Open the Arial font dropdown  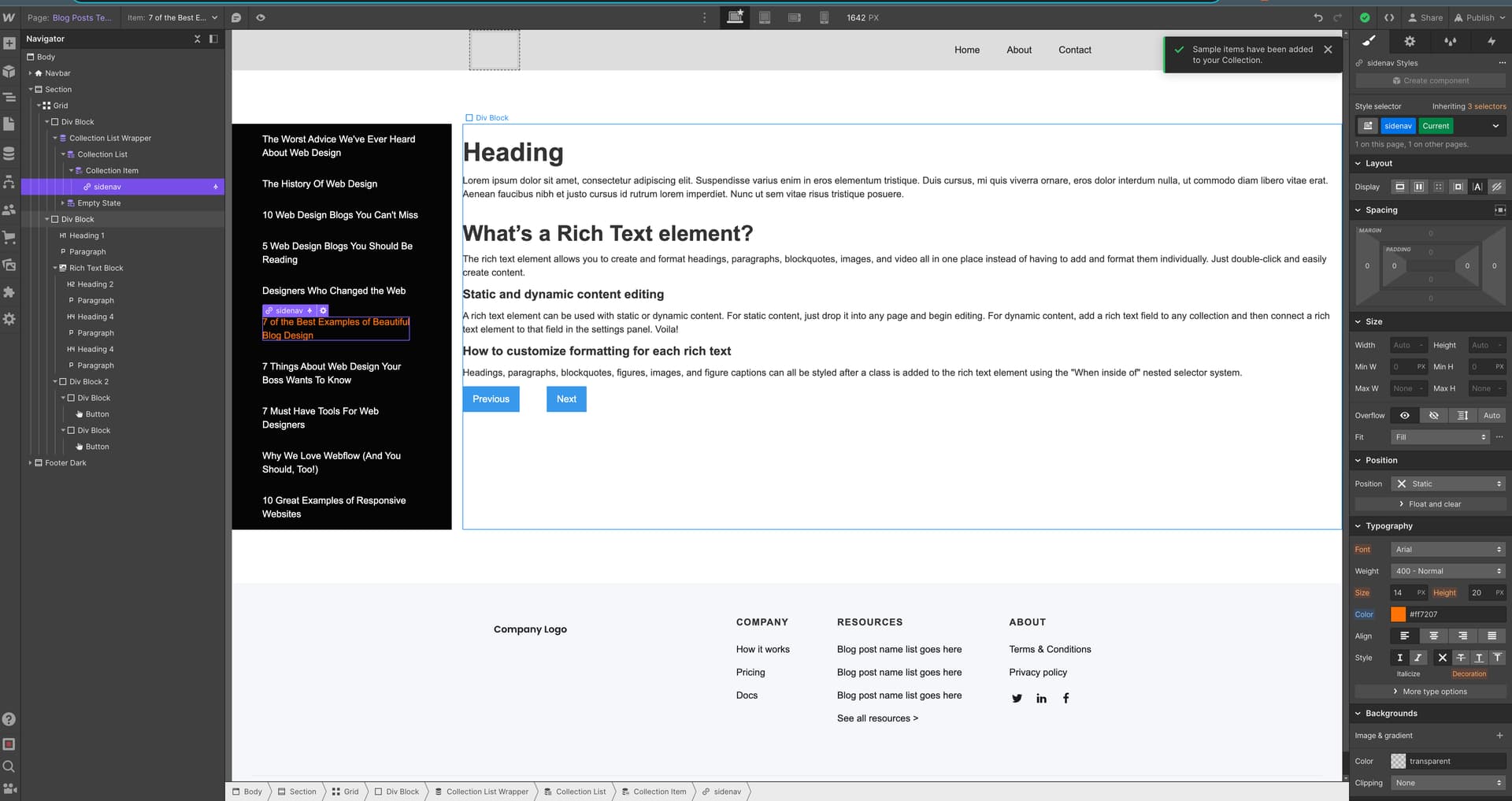point(1447,549)
